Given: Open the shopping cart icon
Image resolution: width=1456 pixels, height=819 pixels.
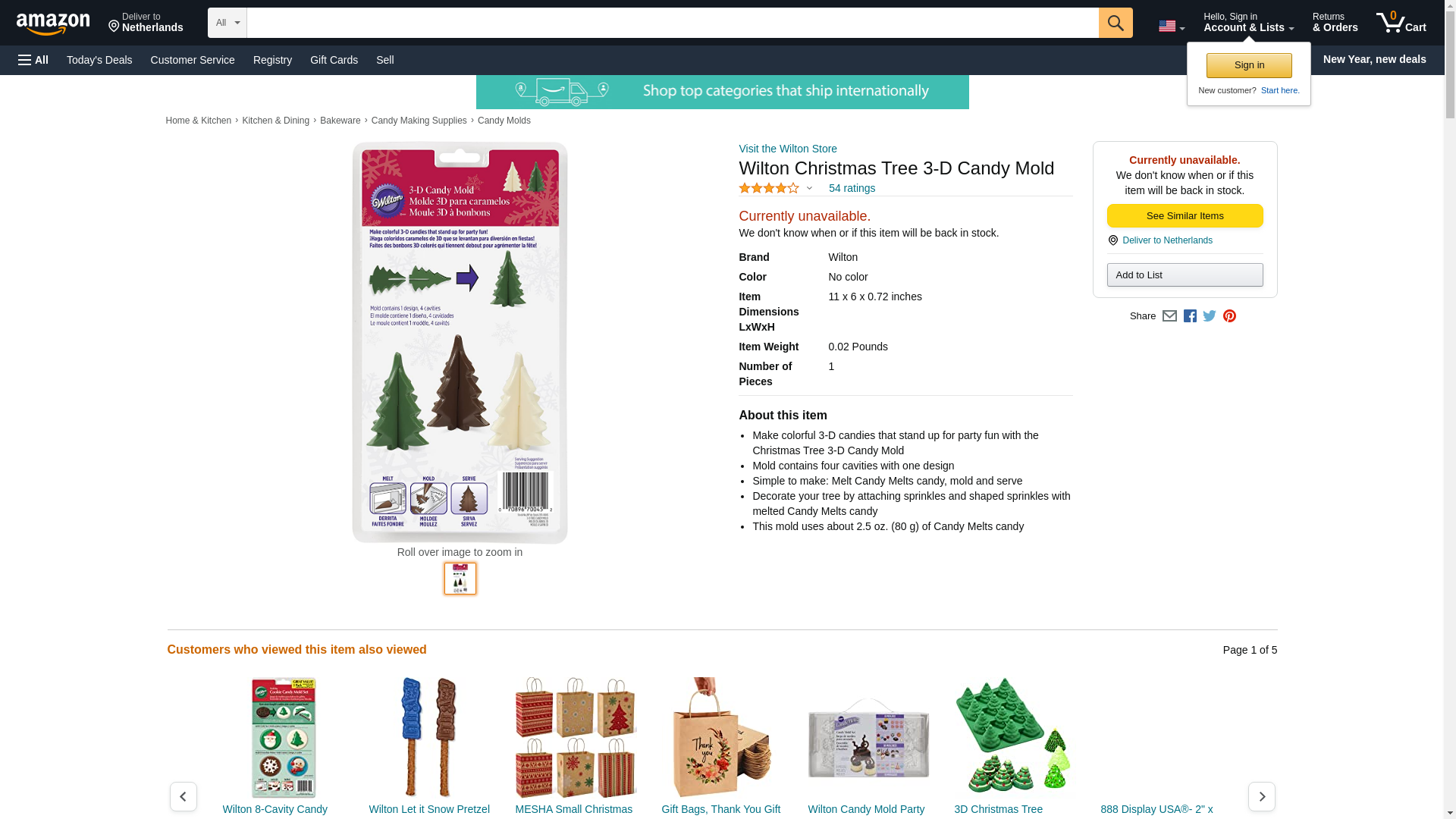Looking at the screenshot, I should click(1401, 23).
